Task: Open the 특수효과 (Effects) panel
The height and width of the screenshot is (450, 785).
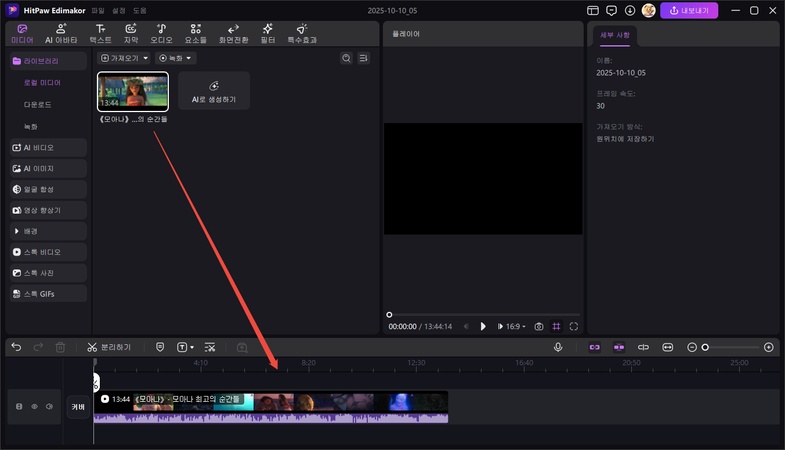Action: point(304,33)
